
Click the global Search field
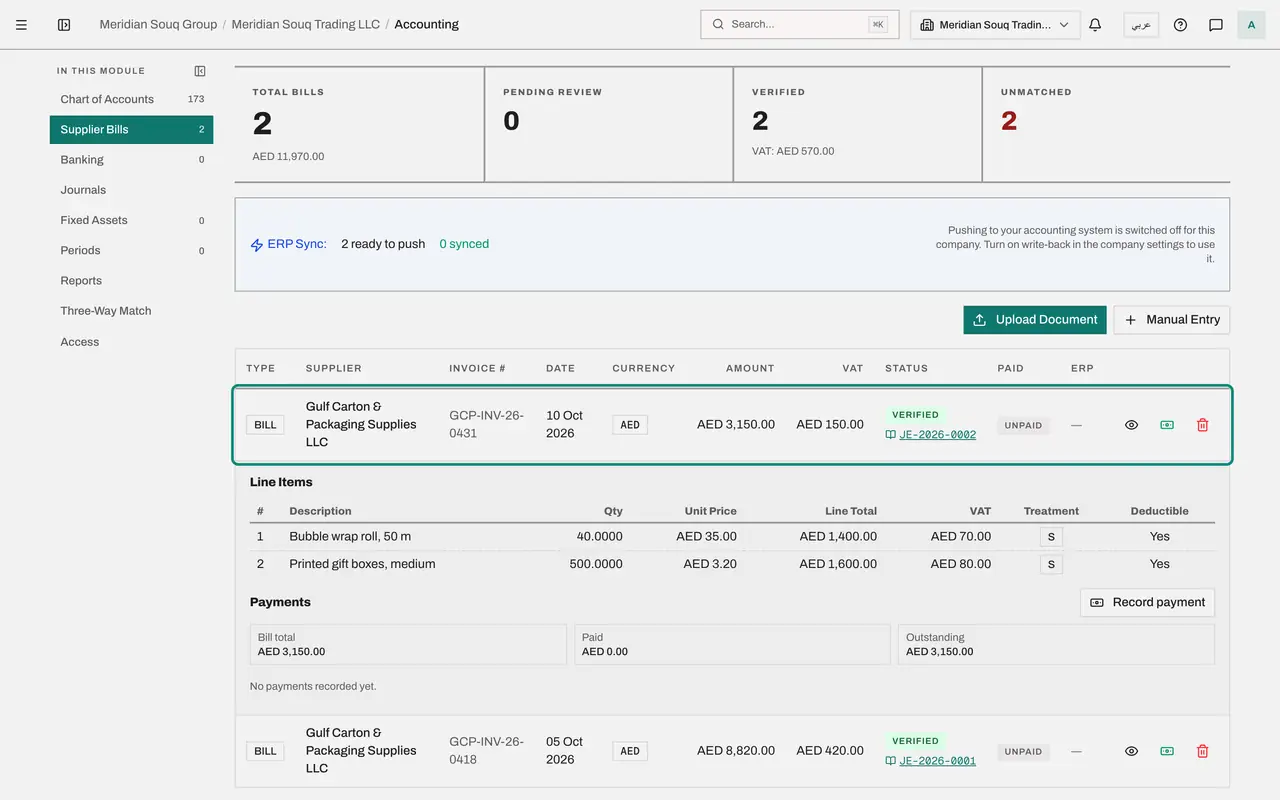point(799,24)
